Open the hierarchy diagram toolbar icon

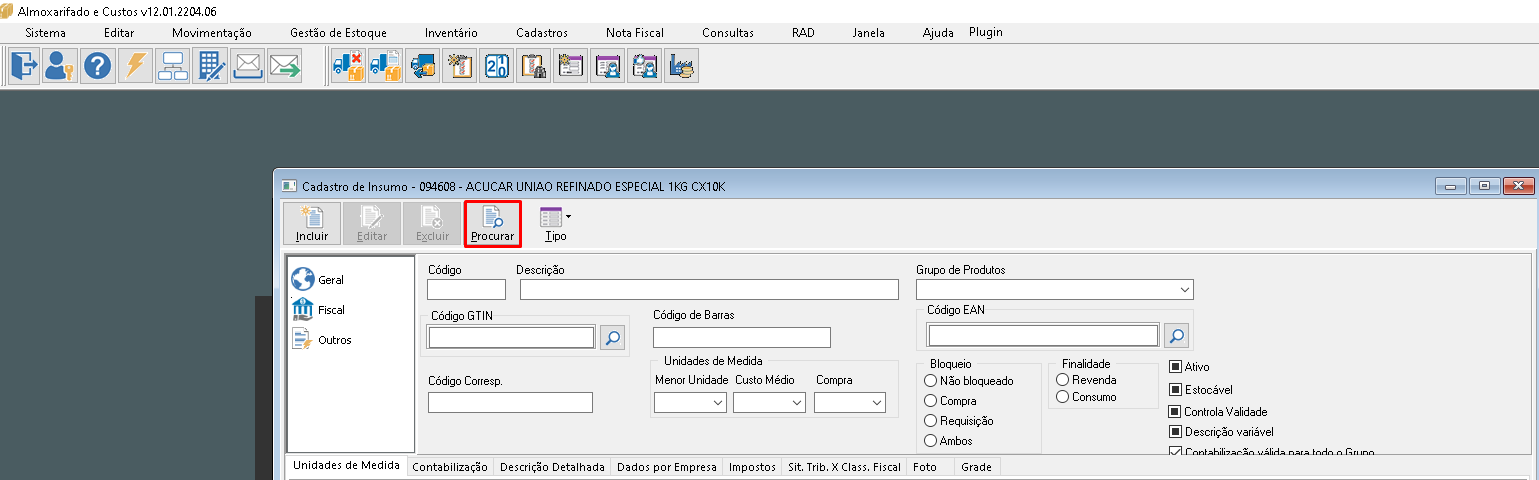(x=173, y=66)
